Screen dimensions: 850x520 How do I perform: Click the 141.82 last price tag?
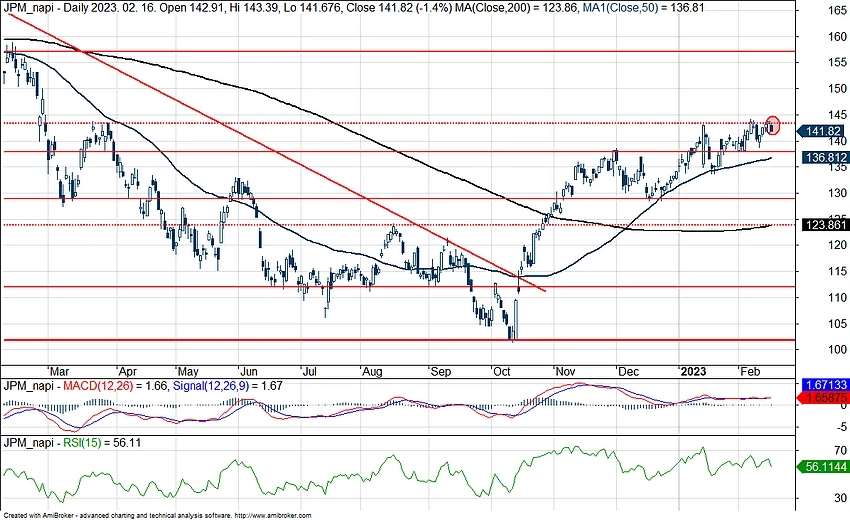pos(820,131)
